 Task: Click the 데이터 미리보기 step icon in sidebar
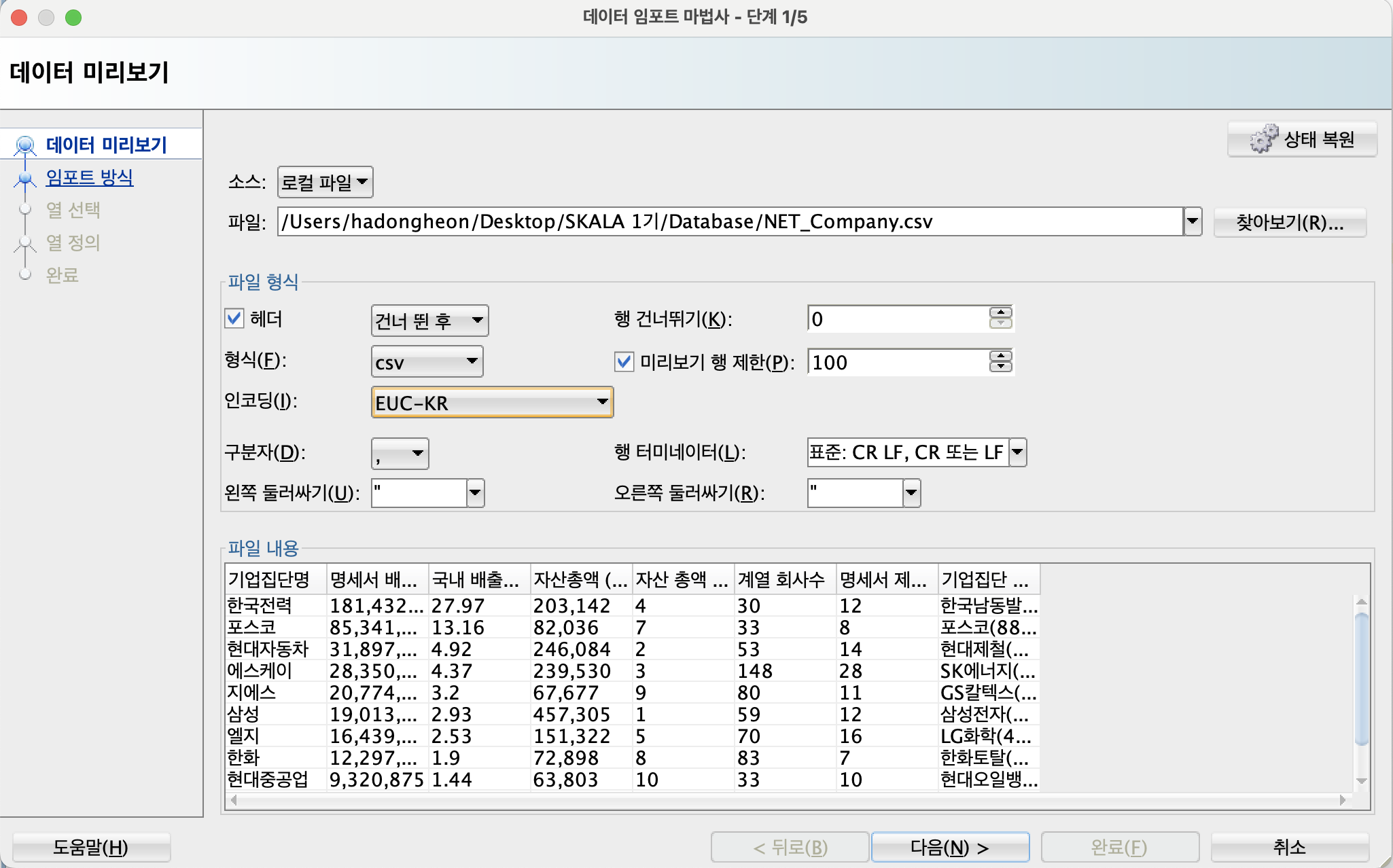pos(25,145)
